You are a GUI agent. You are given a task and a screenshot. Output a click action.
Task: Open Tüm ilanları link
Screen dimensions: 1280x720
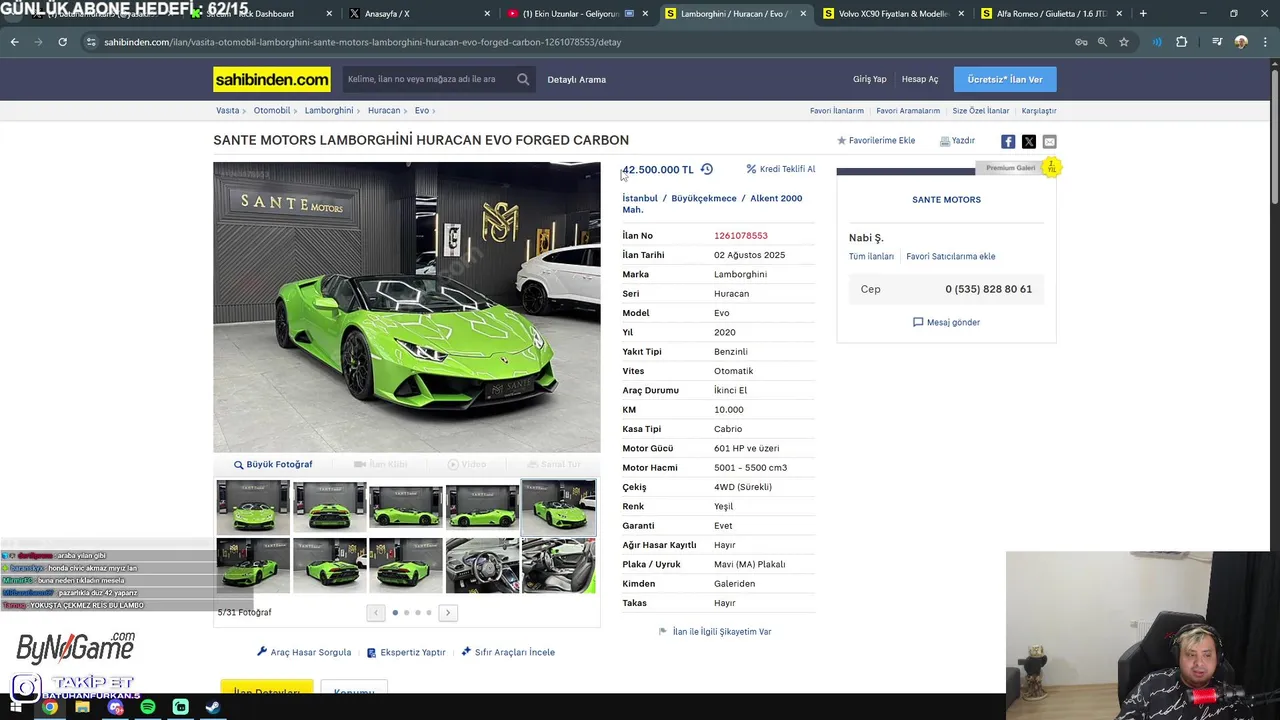[871, 256]
